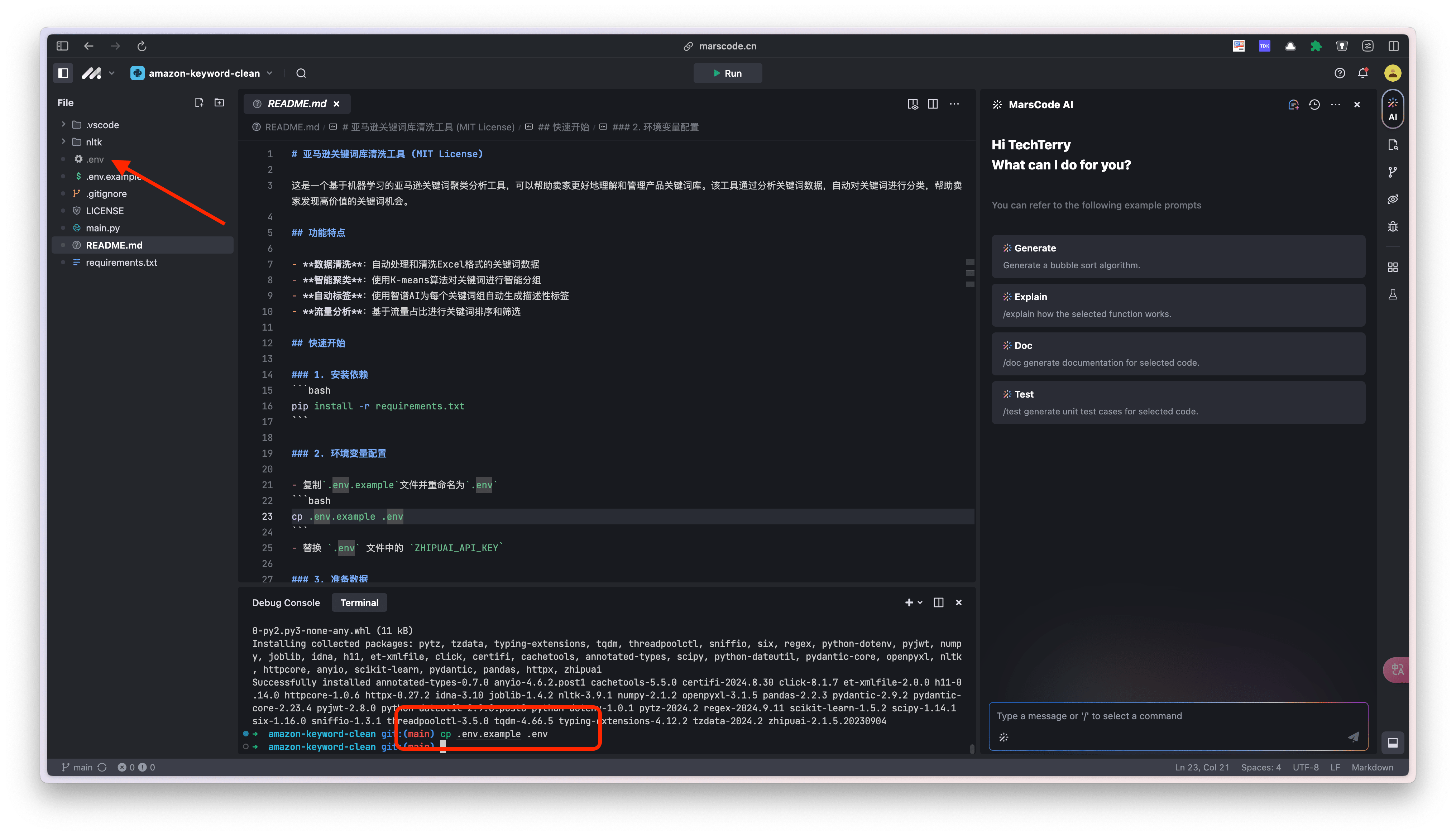
Task: Select the README.md editor tab
Action: pyautogui.click(x=297, y=104)
